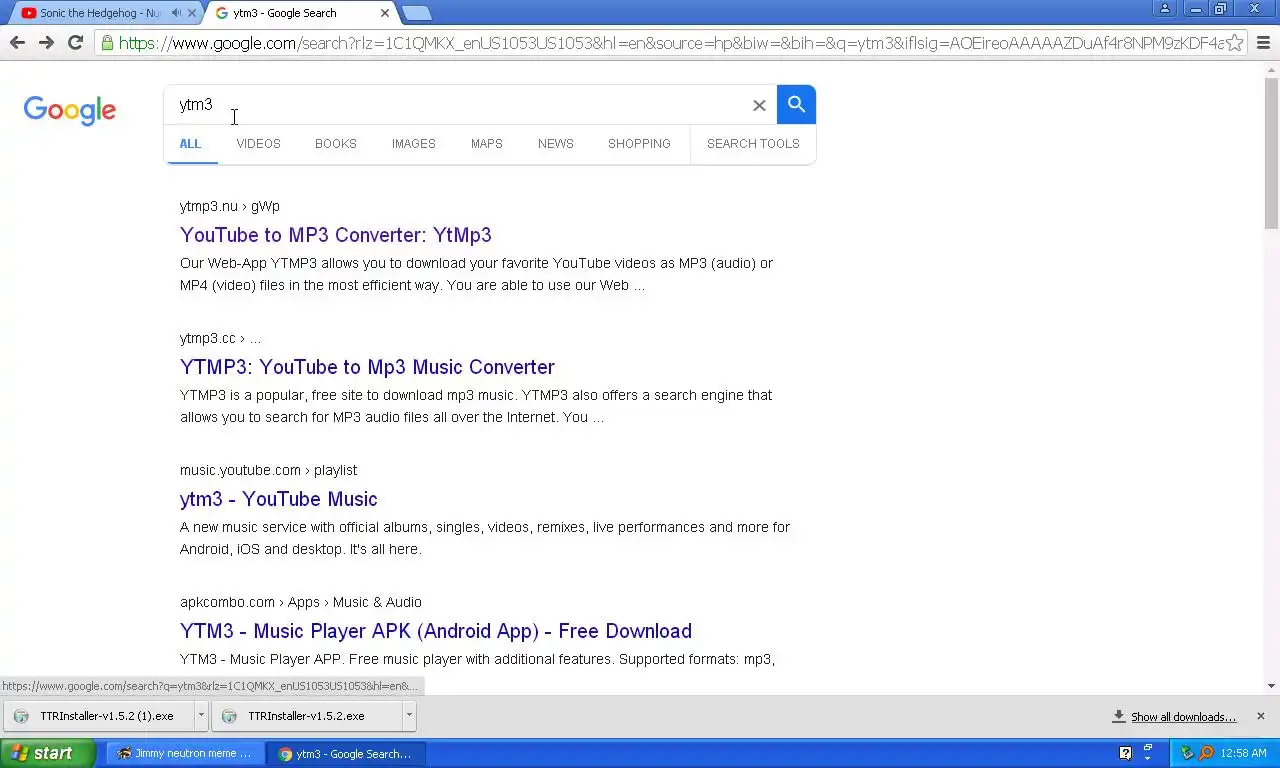
Task: Switch to the IMAGES search filter
Action: 413,143
